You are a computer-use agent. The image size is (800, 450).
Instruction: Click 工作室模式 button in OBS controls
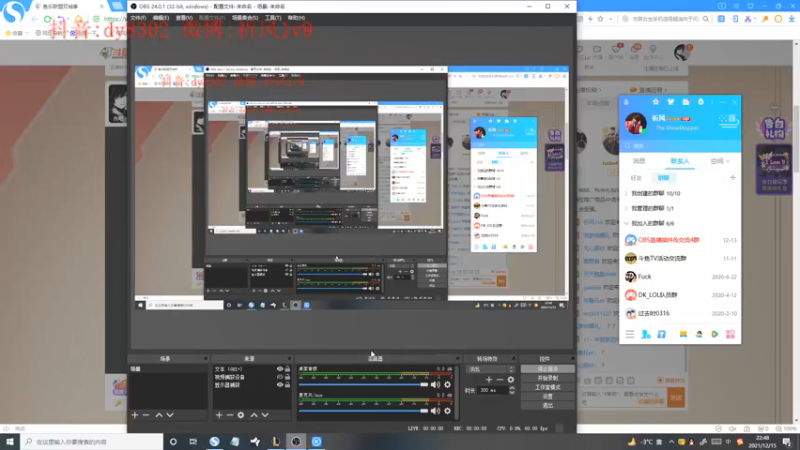point(547,387)
